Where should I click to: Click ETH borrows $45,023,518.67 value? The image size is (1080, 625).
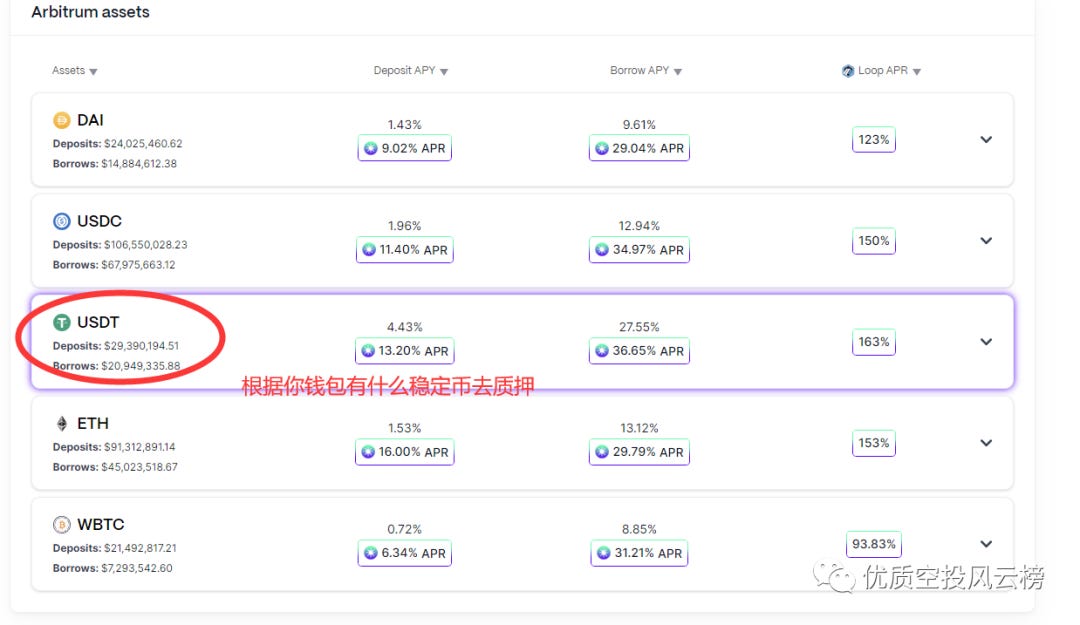[x=139, y=467]
